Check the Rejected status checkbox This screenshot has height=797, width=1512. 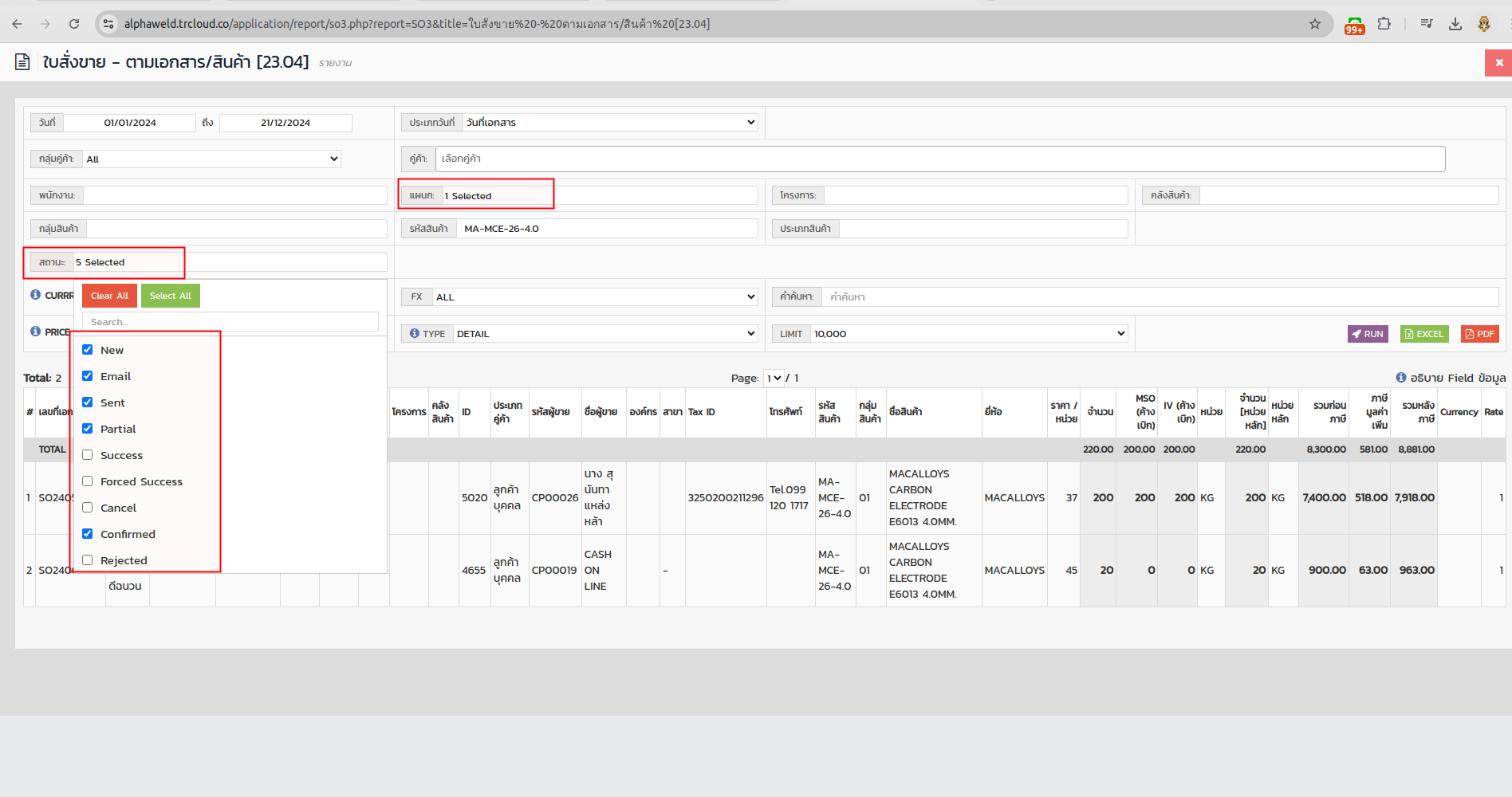coord(88,560)
